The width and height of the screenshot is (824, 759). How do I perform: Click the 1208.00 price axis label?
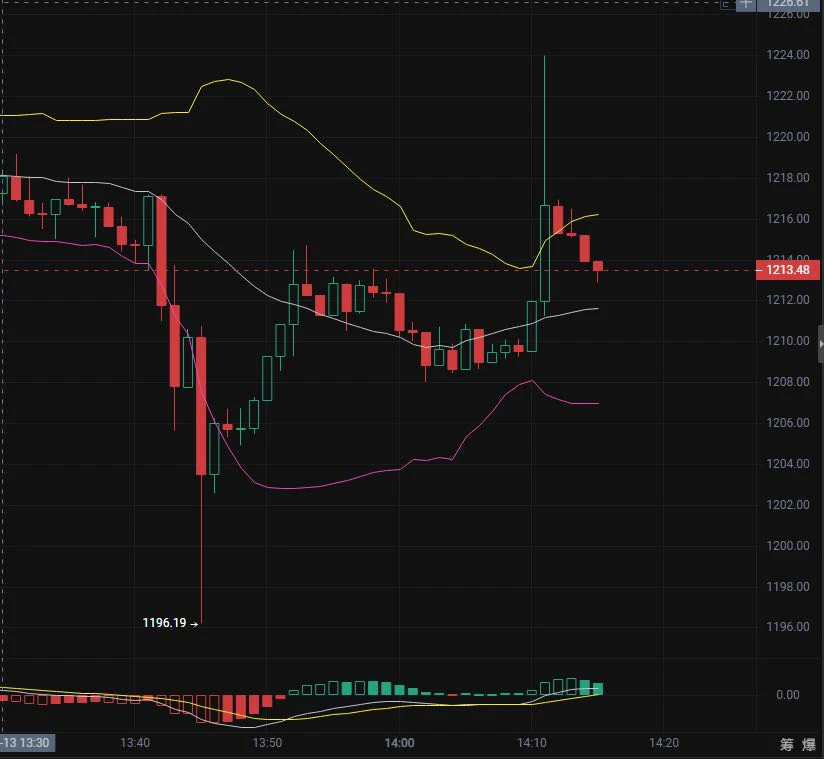788,382
